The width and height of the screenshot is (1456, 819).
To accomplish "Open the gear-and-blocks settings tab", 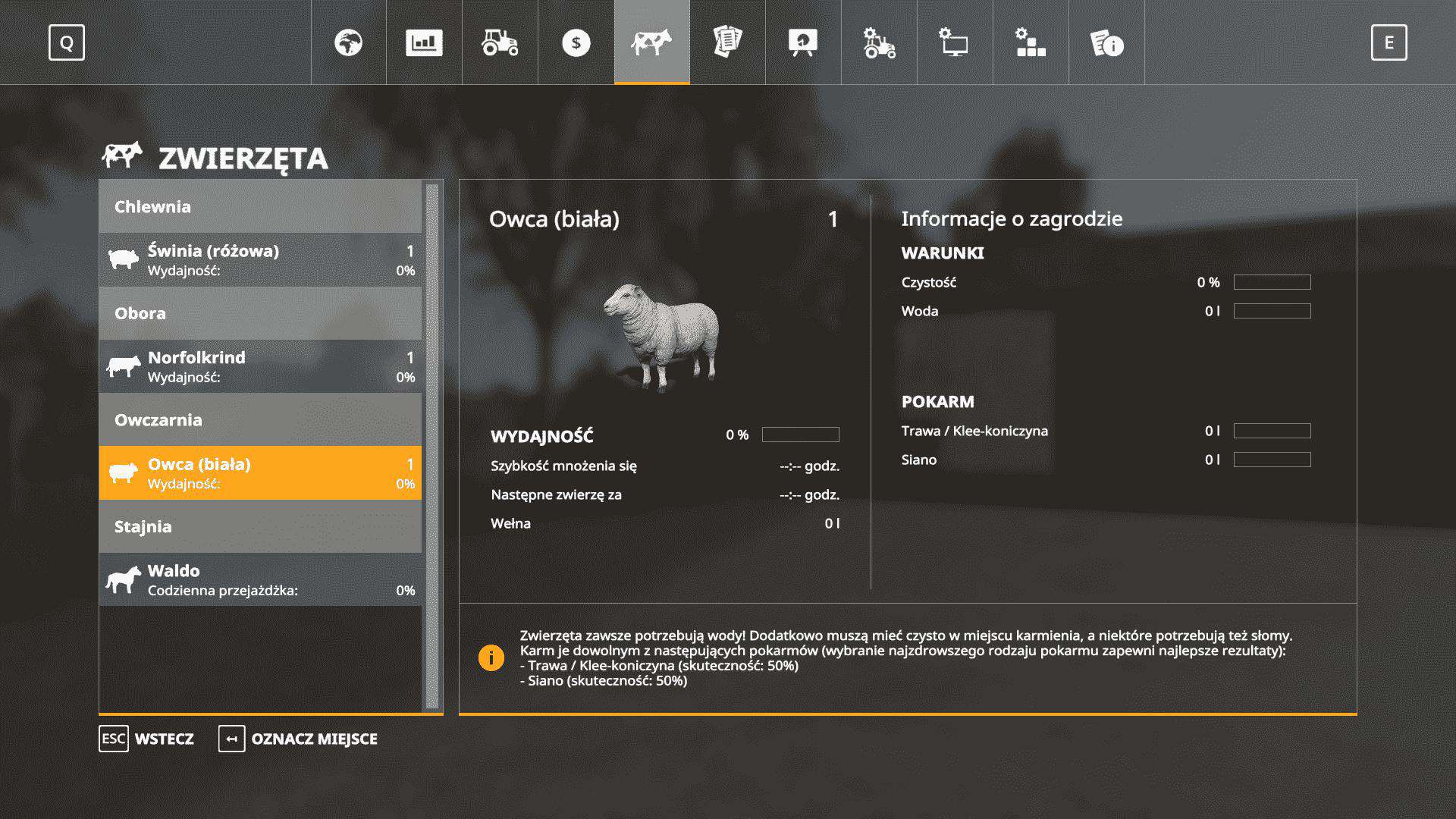I will pos(1031,42).
